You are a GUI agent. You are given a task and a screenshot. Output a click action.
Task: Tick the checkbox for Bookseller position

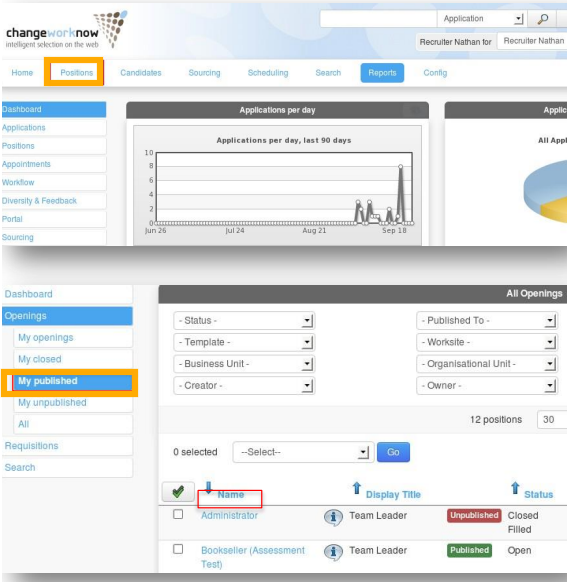click(x=178, y=549)
